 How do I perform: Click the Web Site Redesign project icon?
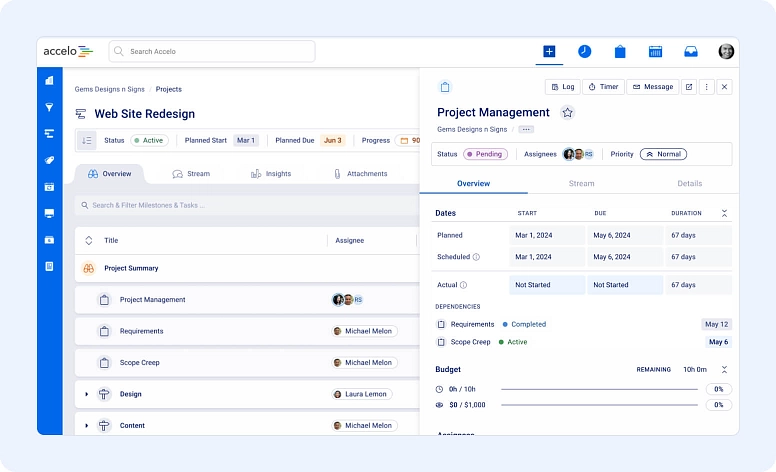point(81,114)
